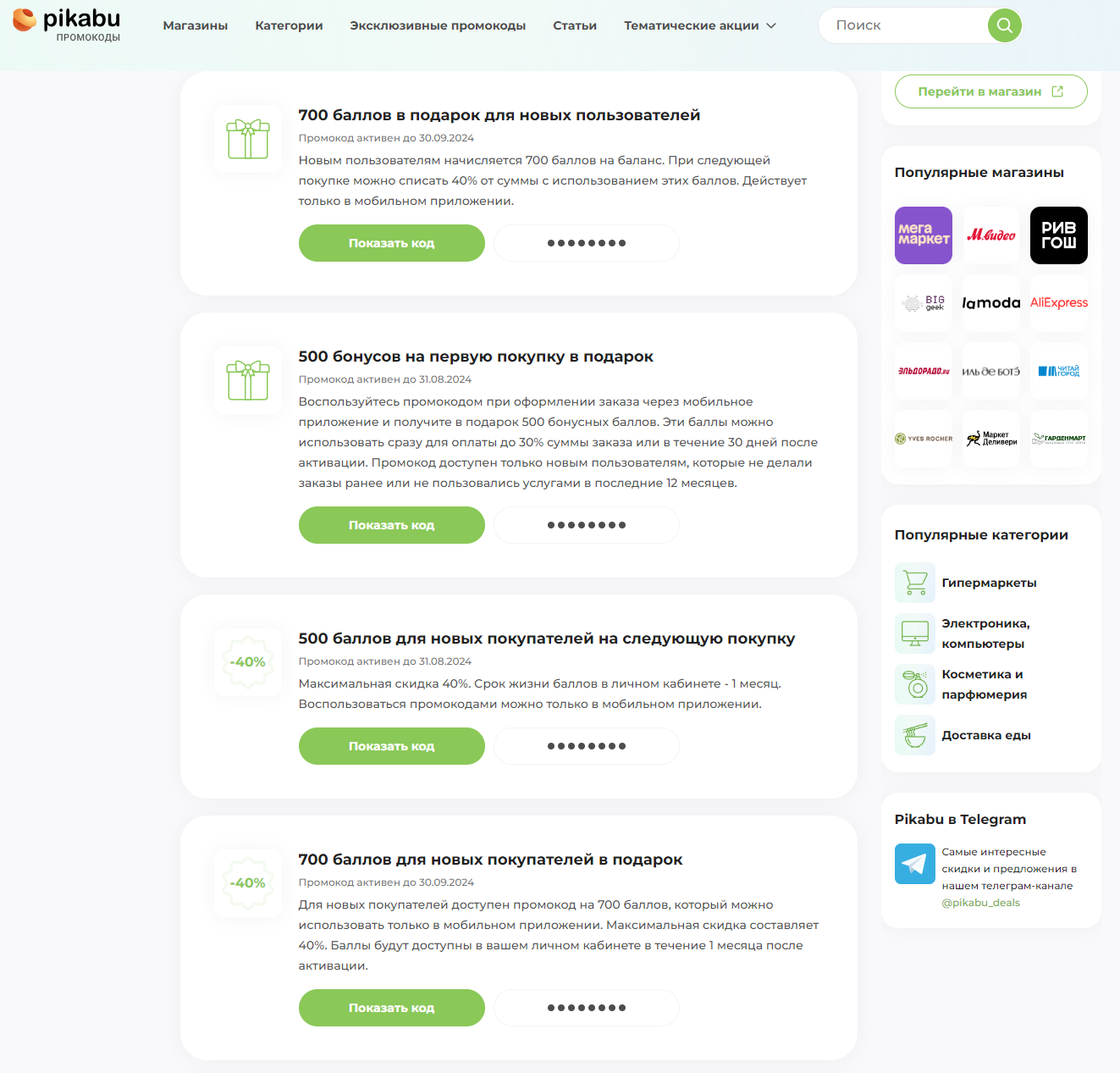
Task: Open the Магазины menu item
Action: coord(196,25)
